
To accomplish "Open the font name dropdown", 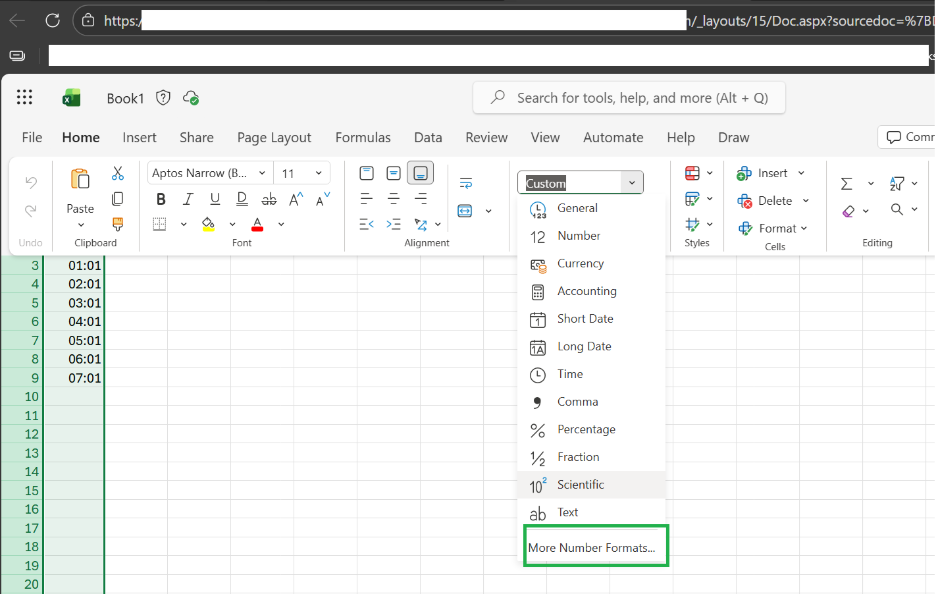I will 262,173.
